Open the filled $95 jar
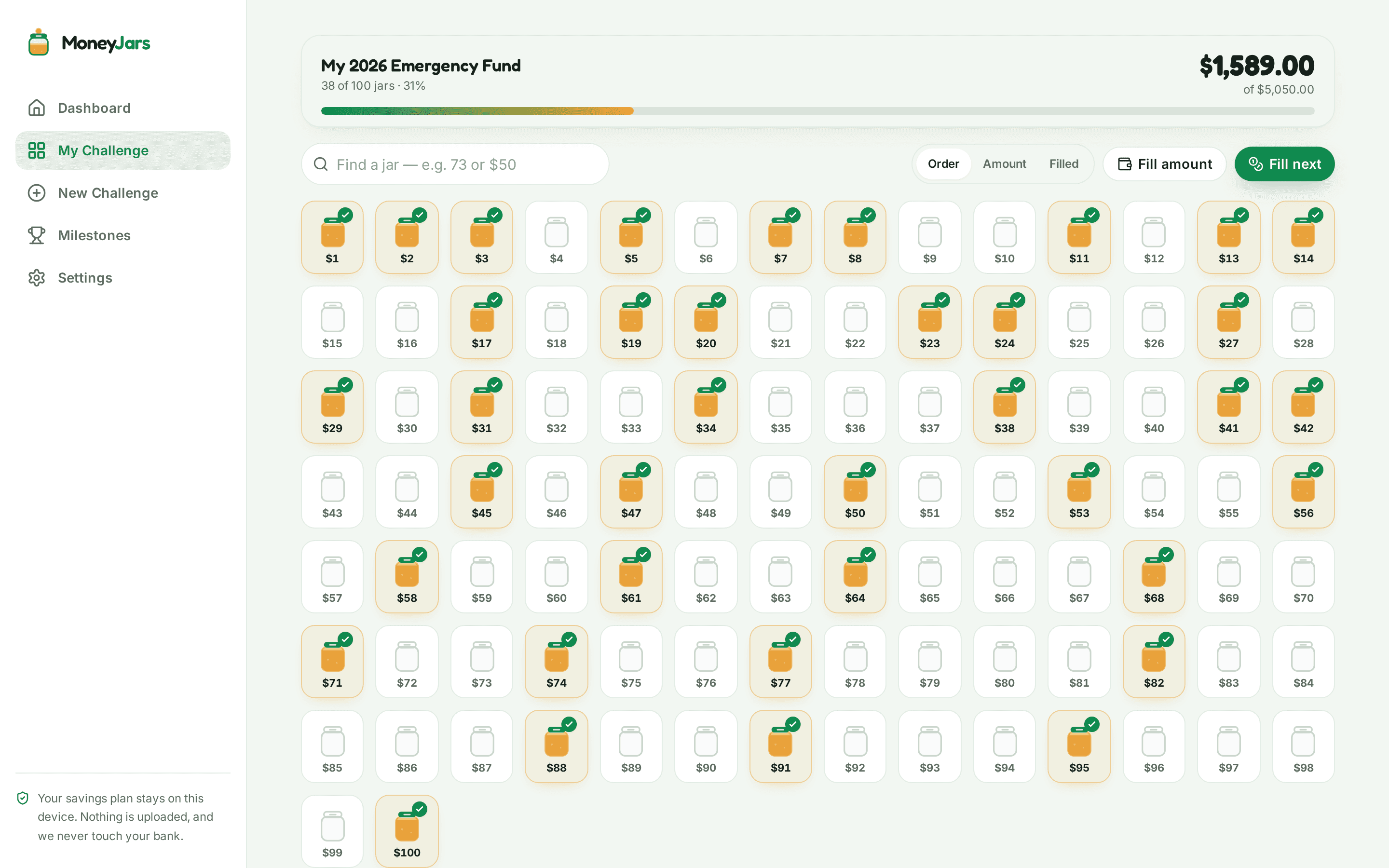This screenshot has height=868, width=1389. pyautogui.click(x=1079, y=747)
